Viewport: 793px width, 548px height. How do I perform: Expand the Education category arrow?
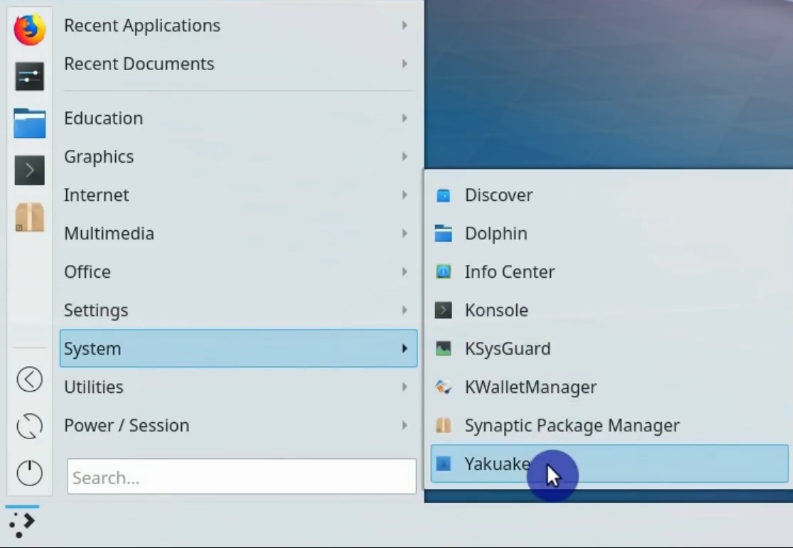[x=405, y=118]
